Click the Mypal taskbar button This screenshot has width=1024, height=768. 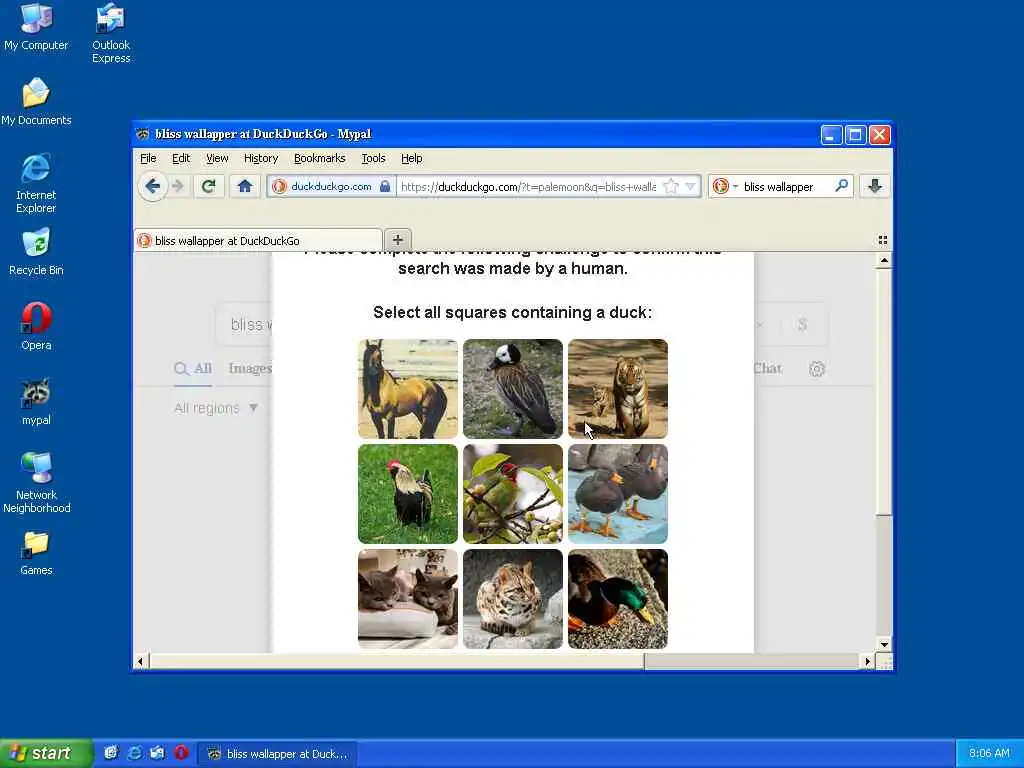[x=278, y=754]
